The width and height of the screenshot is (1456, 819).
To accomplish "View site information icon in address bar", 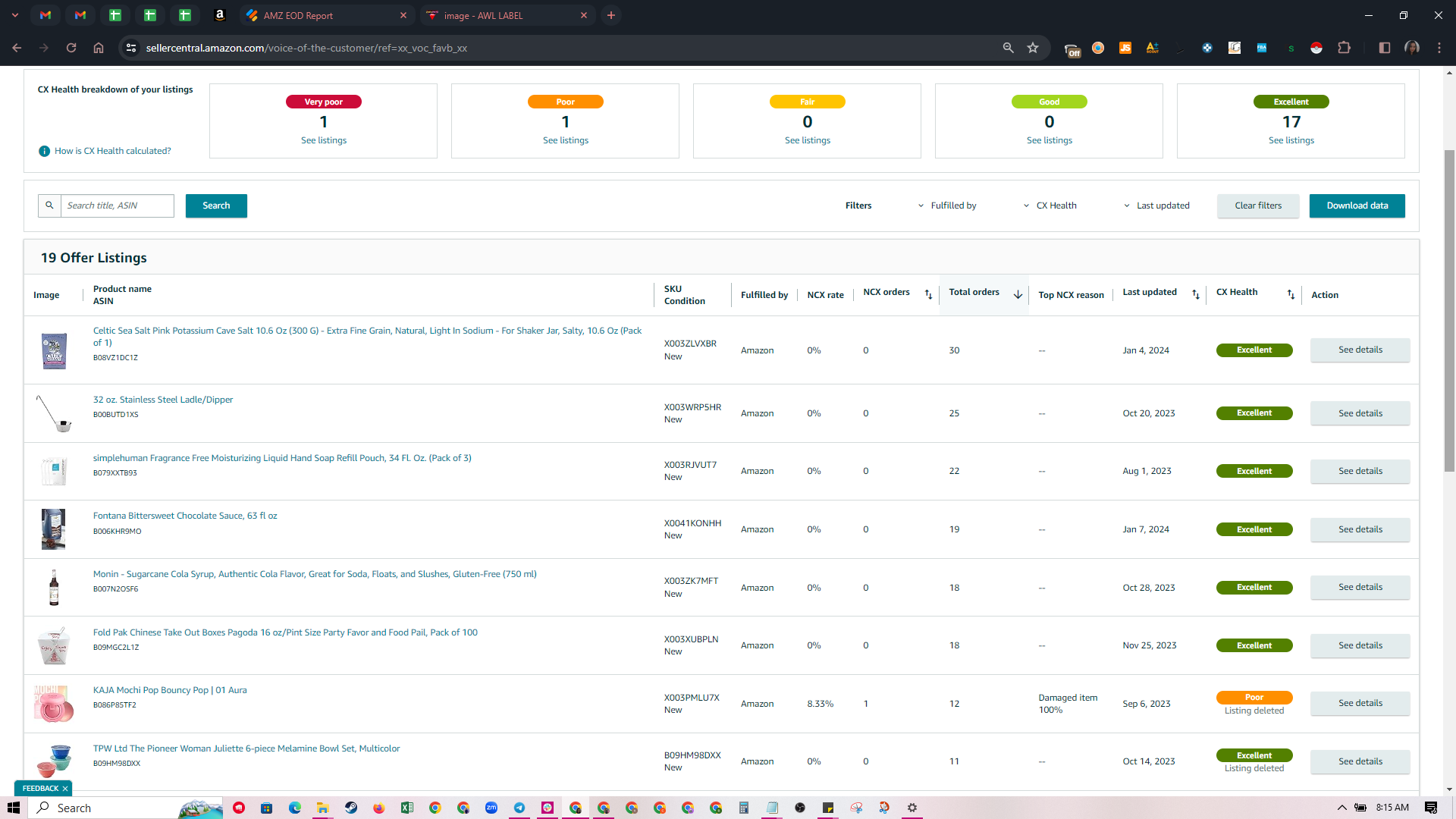I will pyautogui.click(x=131, y=48).
